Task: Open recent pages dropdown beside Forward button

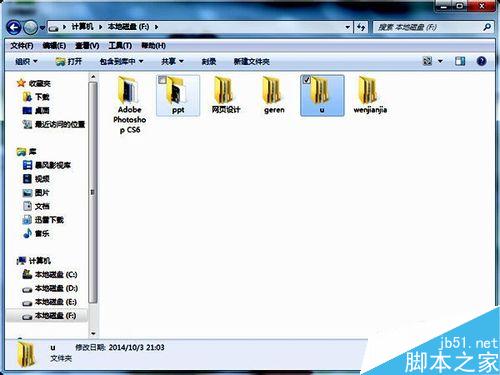Action: tap(42, 28)
